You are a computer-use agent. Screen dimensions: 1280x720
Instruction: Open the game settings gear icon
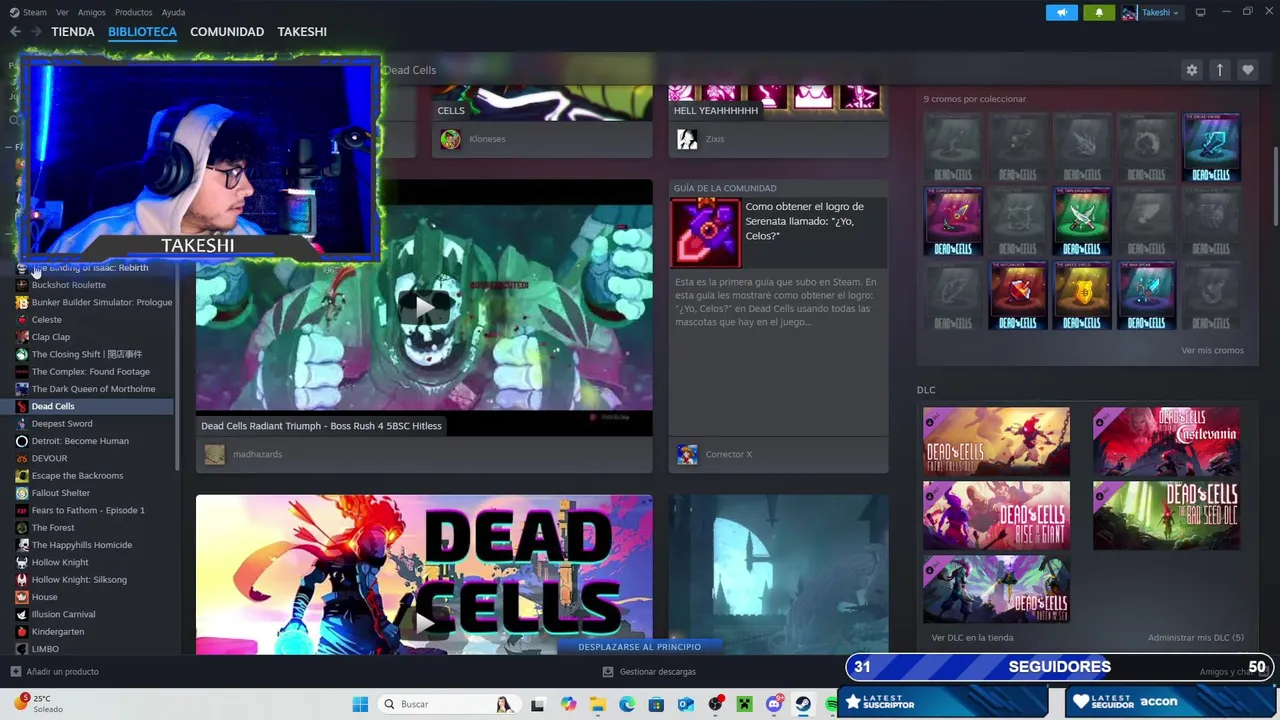click(x=1191, y=70)
